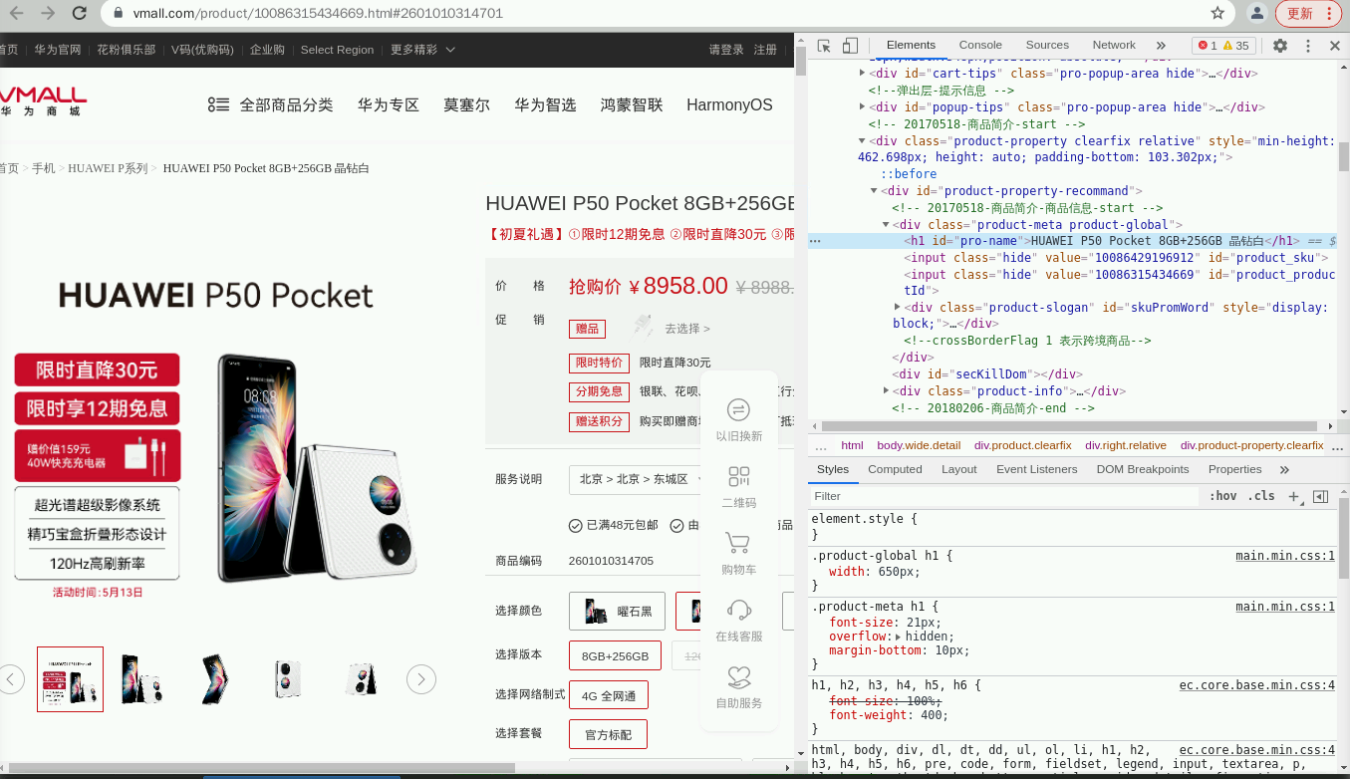Viewport: 1357px width, 779px height.
Task: Open the HarmonyOS navigation item
Action: pyautogui.click(x=729, y=105)
